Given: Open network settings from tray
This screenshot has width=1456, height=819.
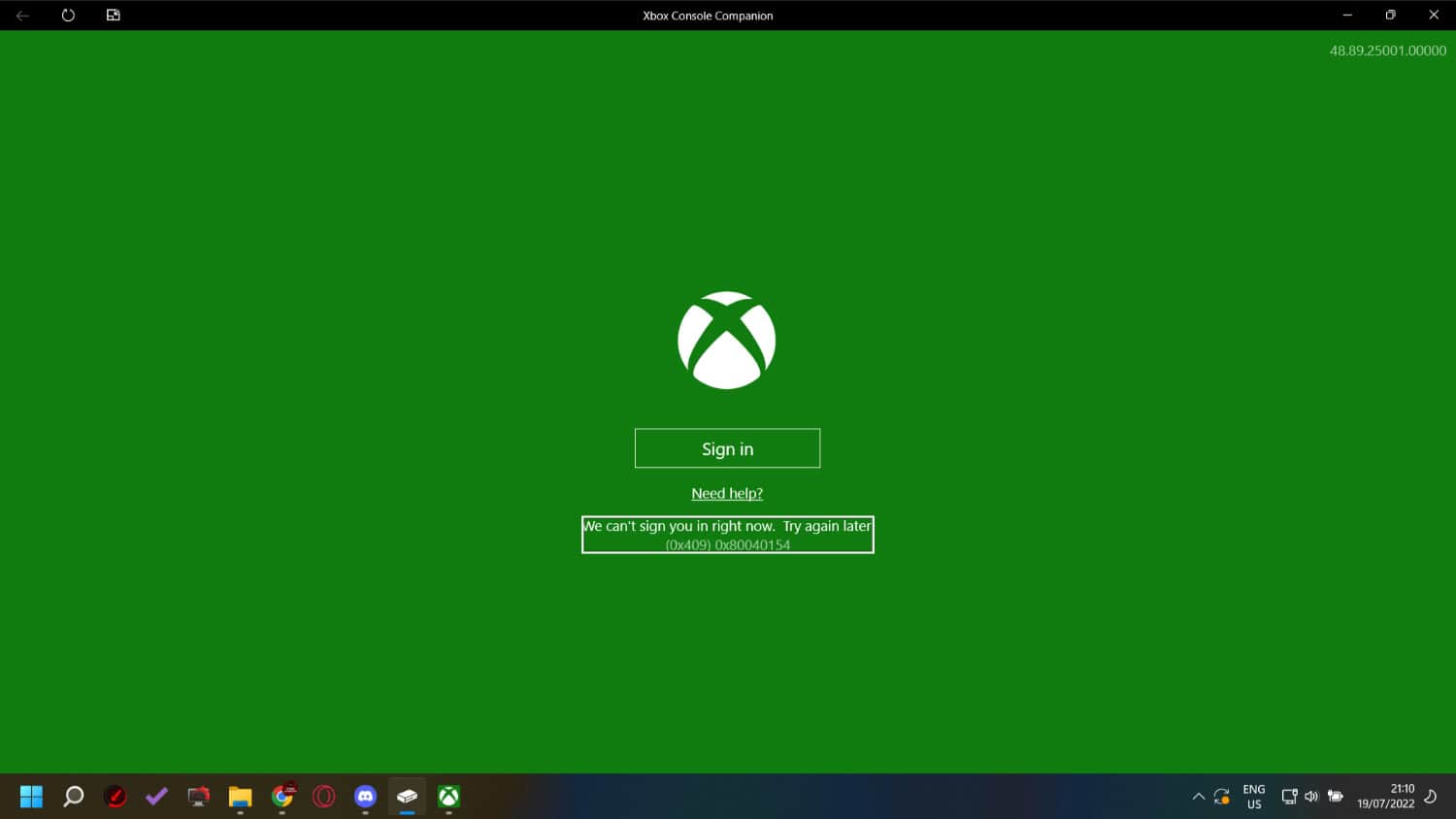Looking at the screenshot, I should tap(1289, 797).
